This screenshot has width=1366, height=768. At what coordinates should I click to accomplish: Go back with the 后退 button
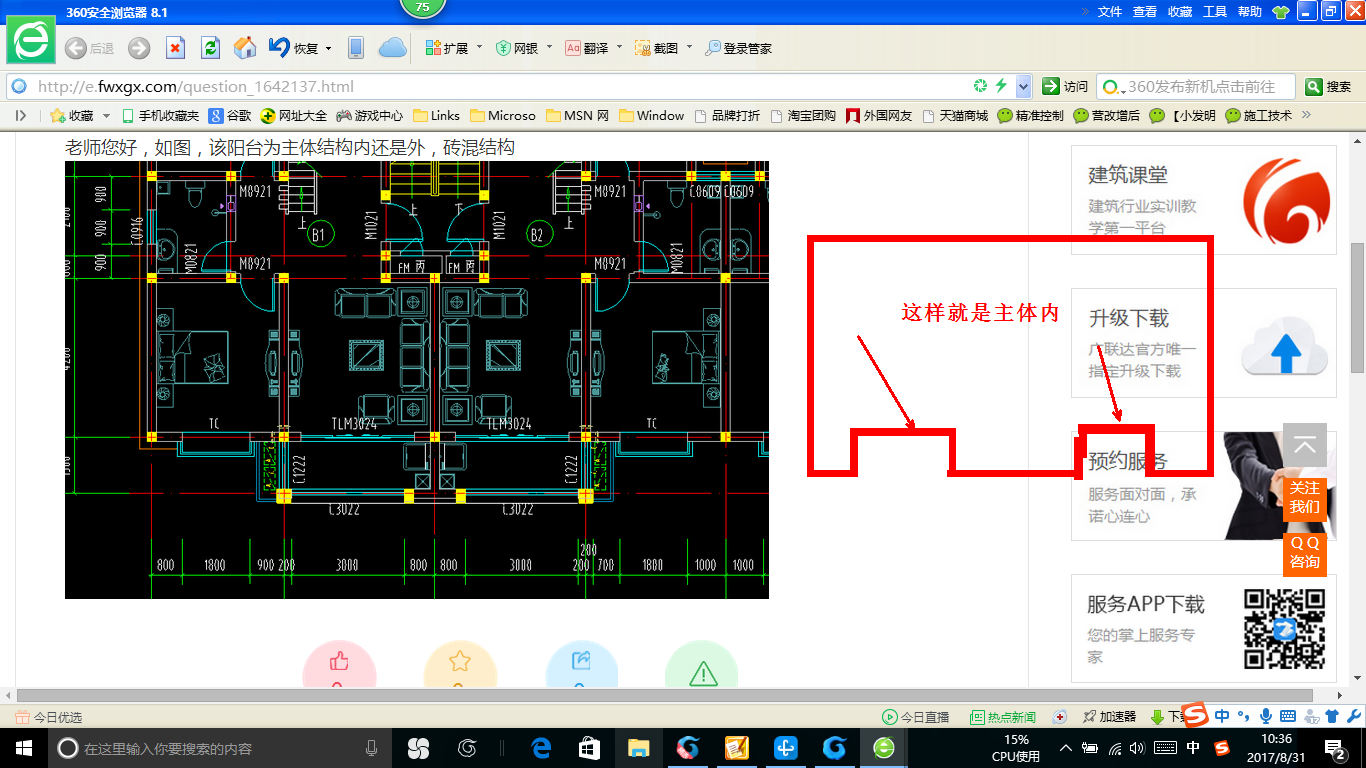(89, 48)
